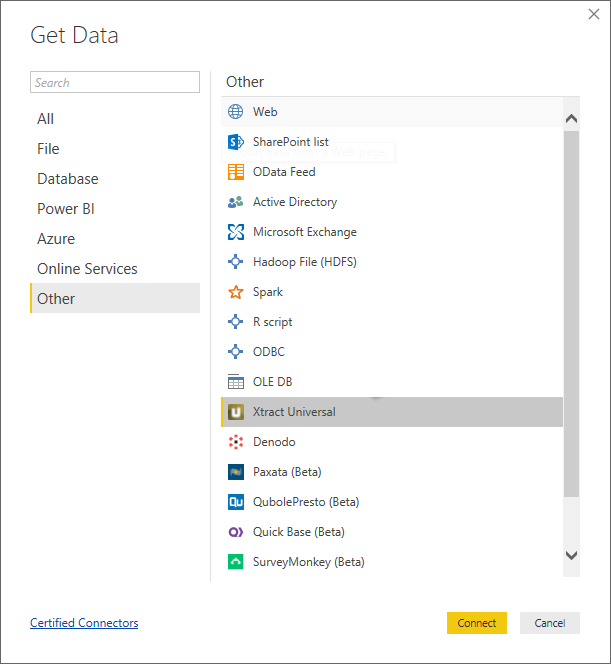Click the Active Directory people icon
Viewport: 611px width, 664px height.
tap(235, 202)
